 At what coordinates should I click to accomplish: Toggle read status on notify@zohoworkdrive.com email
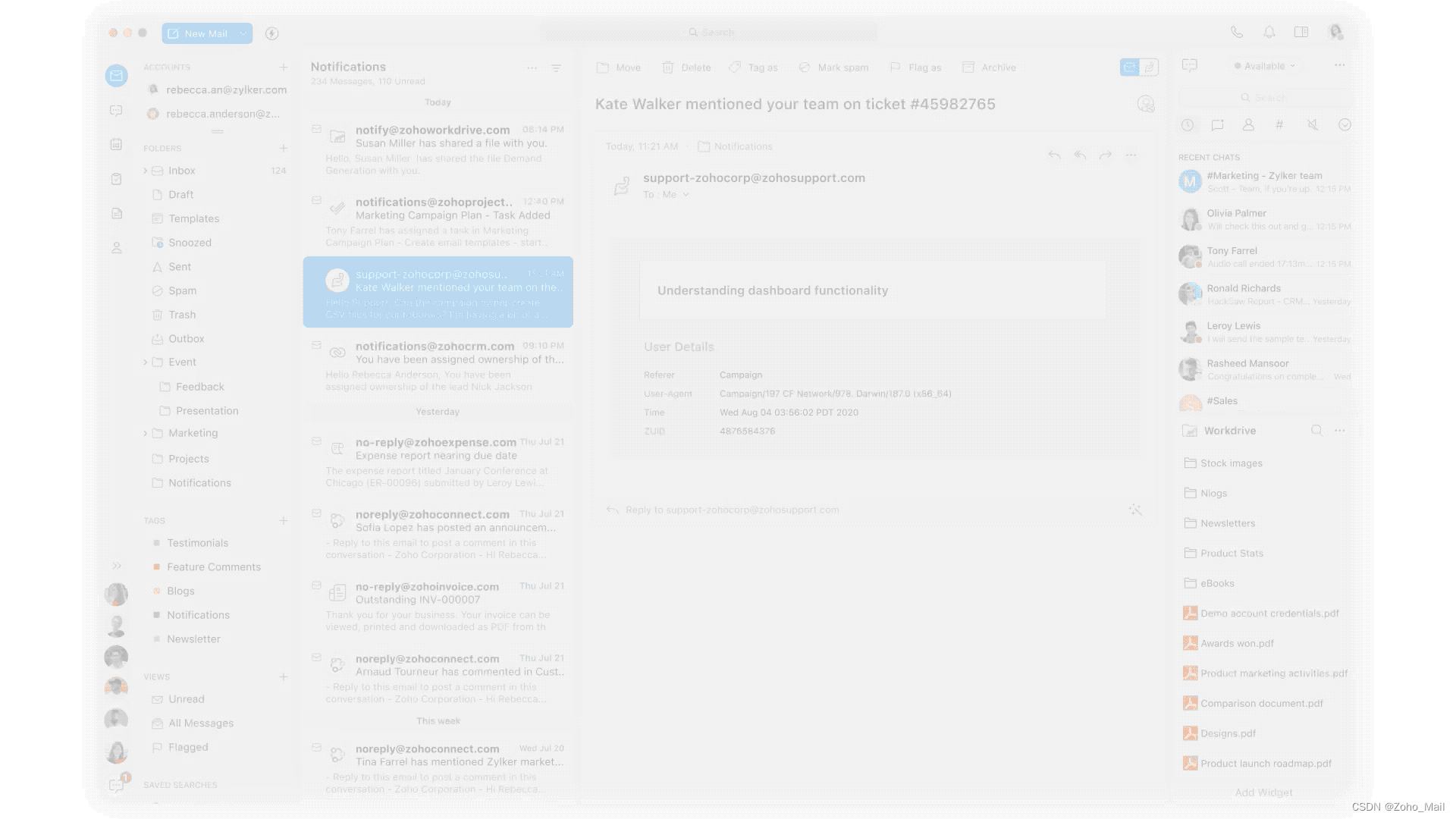[316, 129]
